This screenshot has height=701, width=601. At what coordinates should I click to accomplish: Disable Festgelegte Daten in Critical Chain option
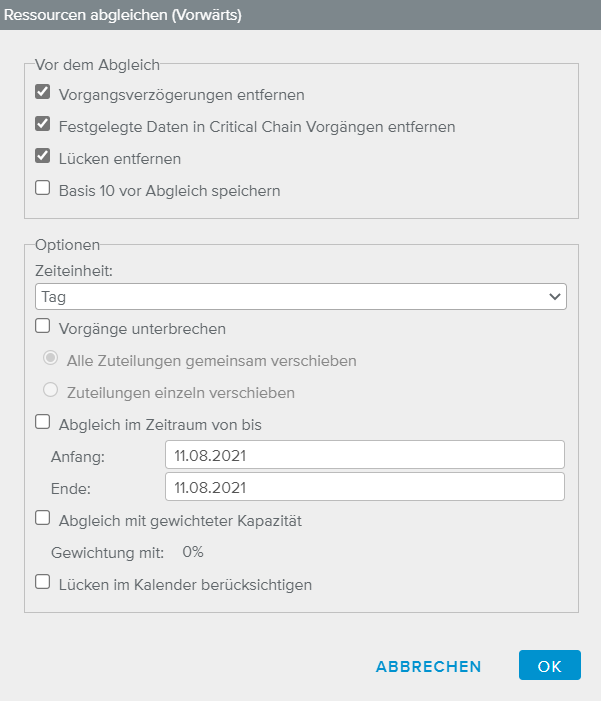pos(43,125)
